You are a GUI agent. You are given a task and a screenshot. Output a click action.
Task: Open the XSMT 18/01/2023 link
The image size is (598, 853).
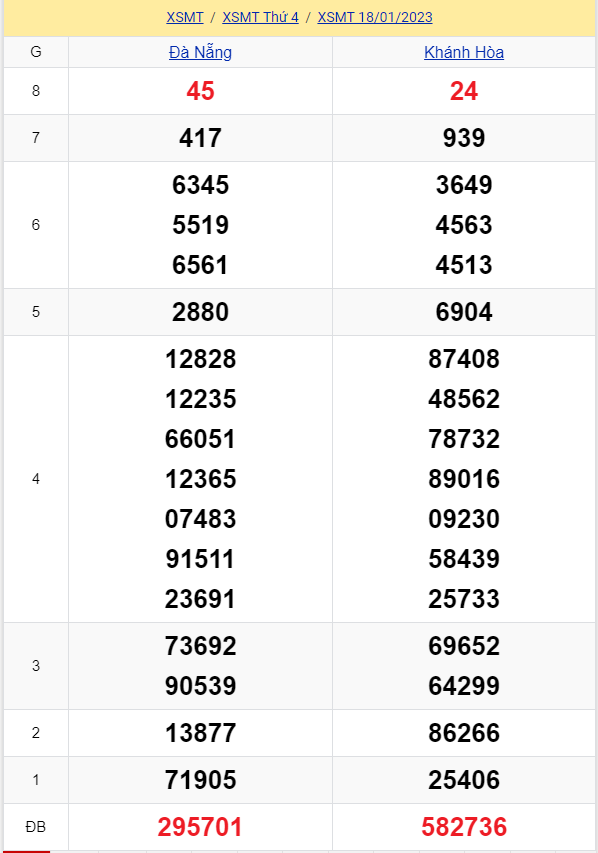click(x=375, y=17)
